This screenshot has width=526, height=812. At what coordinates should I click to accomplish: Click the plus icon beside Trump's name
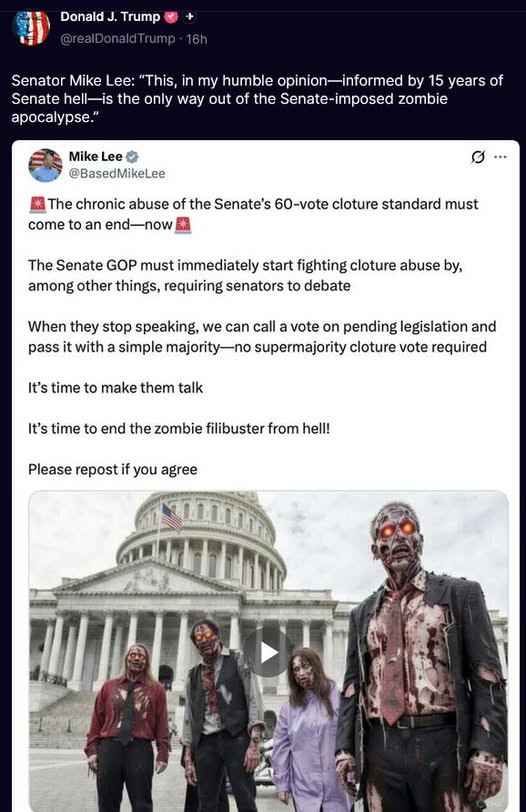[x=190, y=17]
